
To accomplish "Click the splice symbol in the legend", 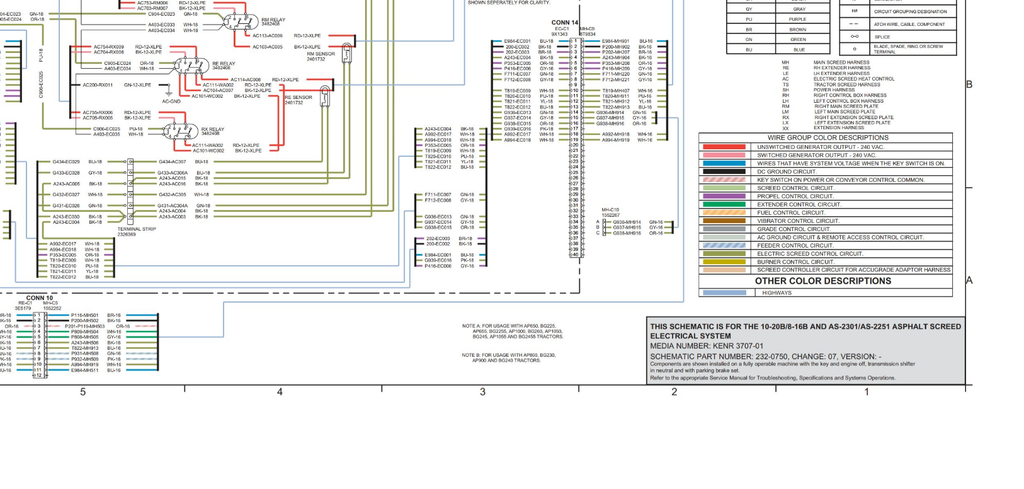I will click(856, 37).
